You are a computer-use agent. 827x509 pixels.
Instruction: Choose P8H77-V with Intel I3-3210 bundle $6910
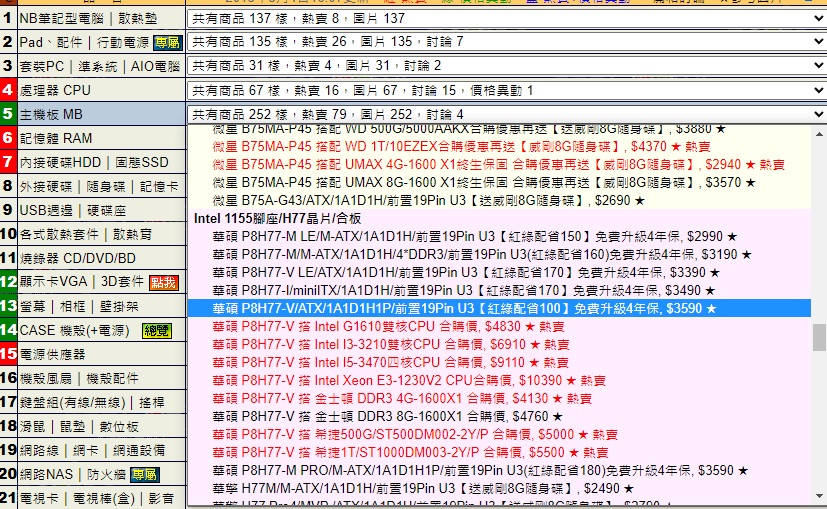pos(499,344)
